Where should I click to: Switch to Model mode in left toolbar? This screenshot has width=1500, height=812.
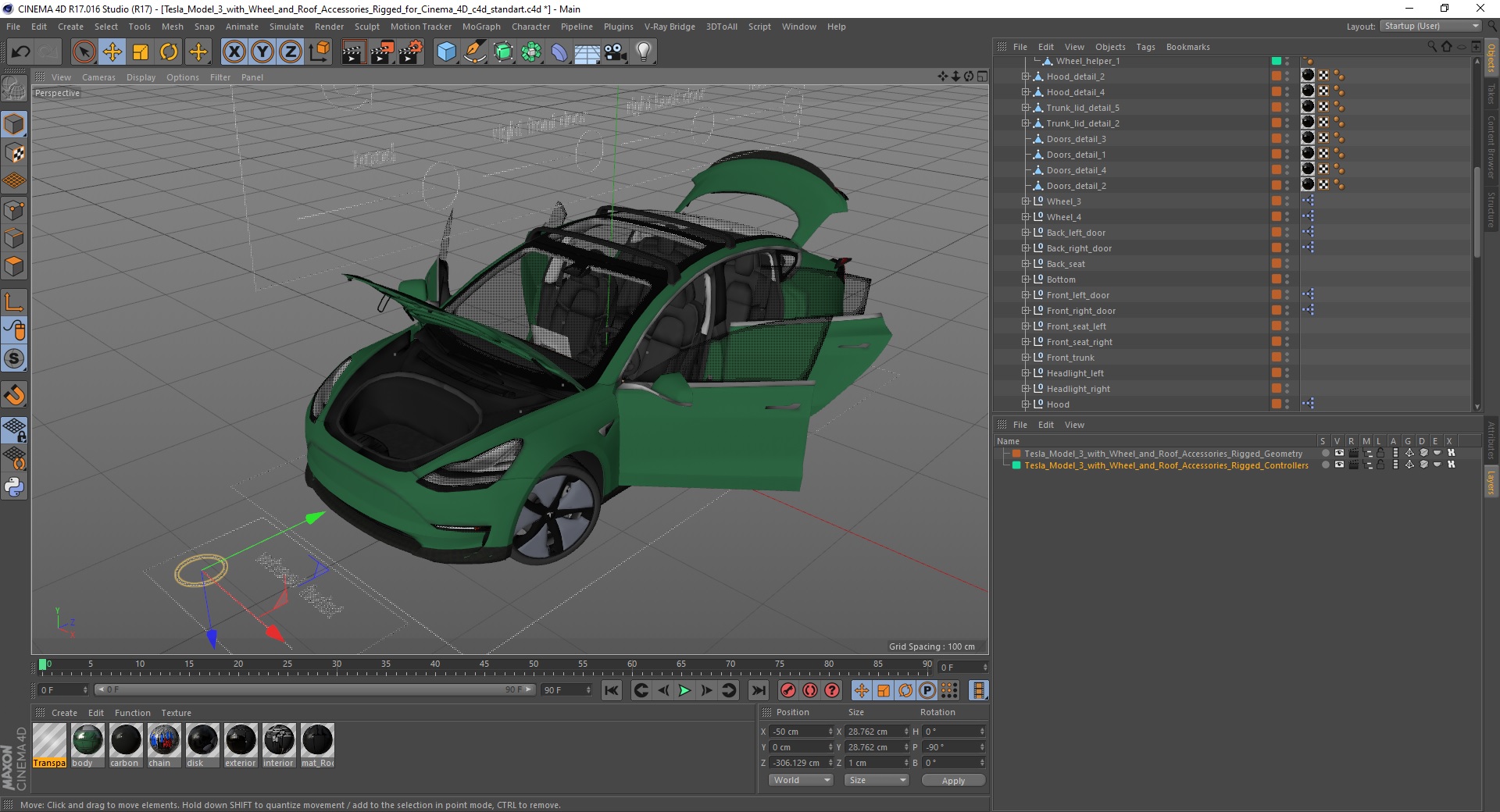tap(14, 124)
